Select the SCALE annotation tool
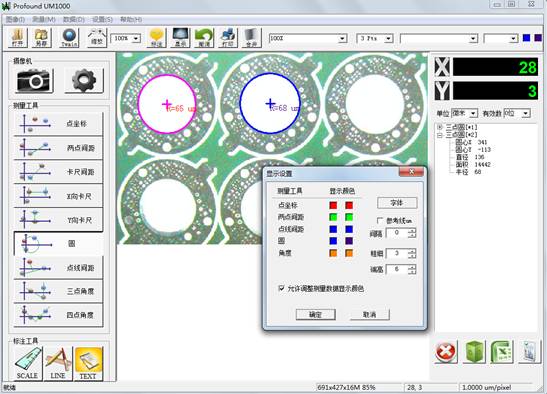 (28, 363)
